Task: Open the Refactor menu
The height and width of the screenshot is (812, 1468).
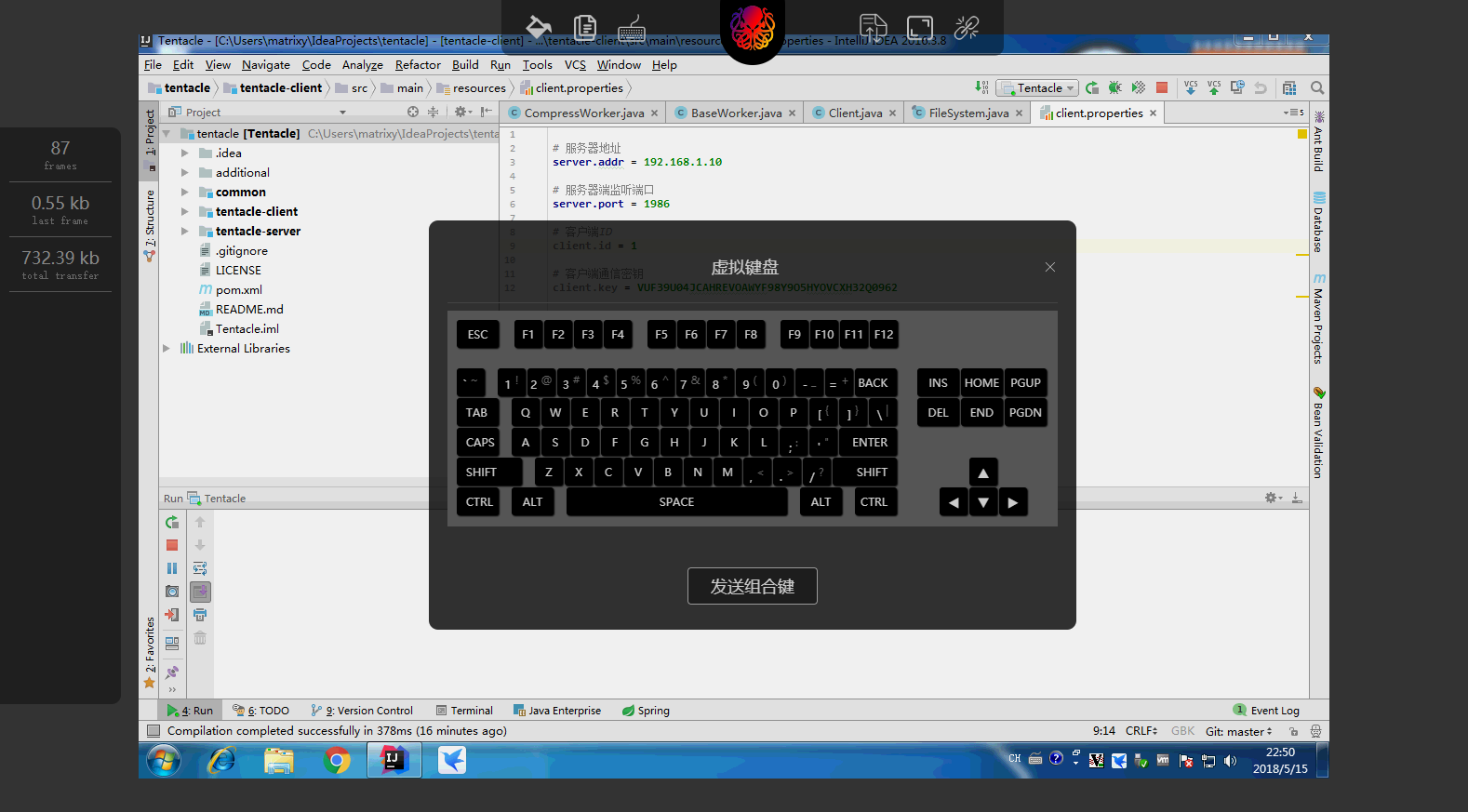Action: [418, 65]
